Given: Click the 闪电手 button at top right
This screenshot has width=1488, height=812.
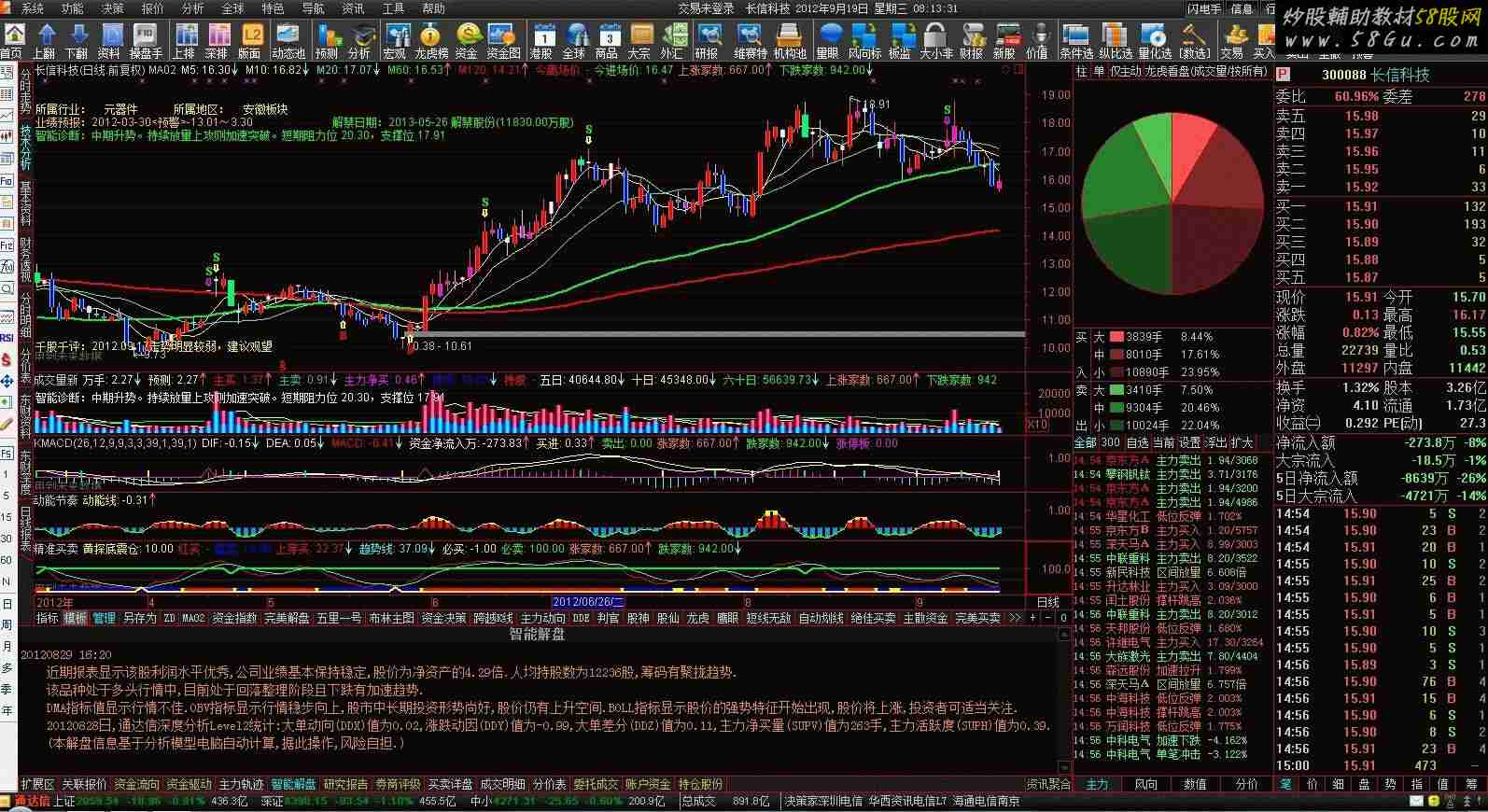Looking at the screenshot, I should (1205, 8).
